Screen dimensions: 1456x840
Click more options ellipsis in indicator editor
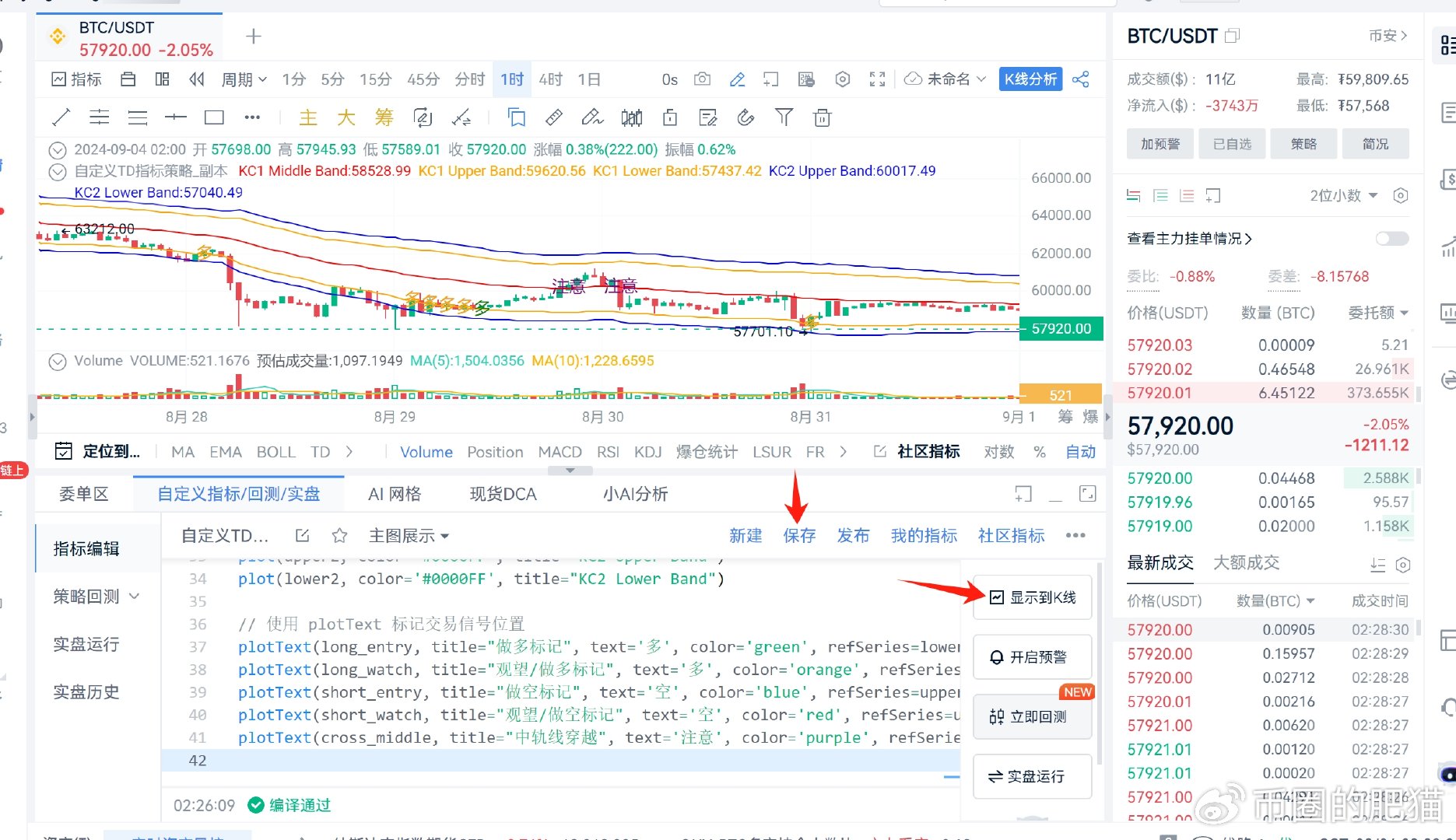[x=1075, y=535]
